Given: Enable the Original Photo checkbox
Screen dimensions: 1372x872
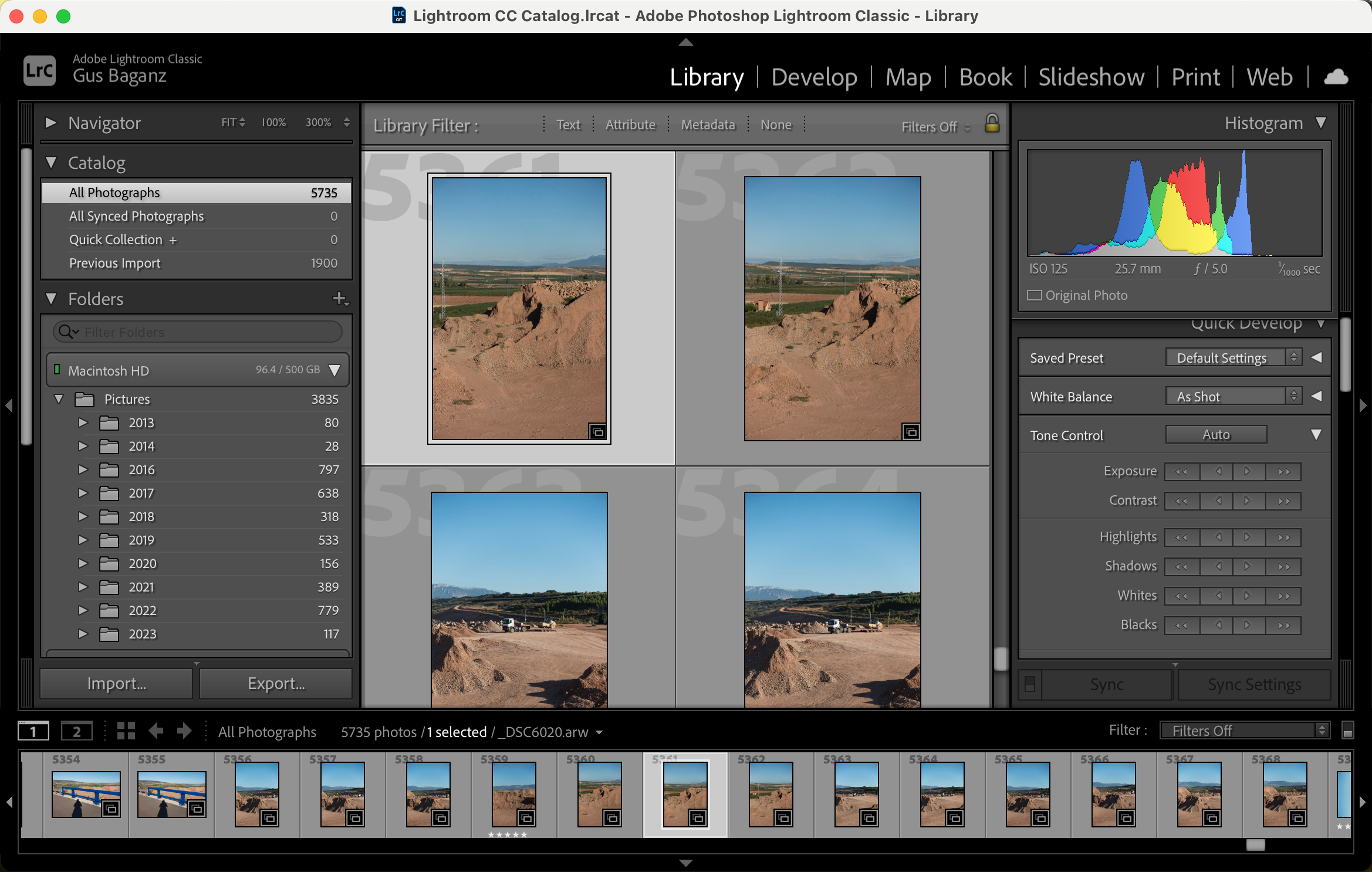Looking at the screenshot, I should click(1035, 295).
